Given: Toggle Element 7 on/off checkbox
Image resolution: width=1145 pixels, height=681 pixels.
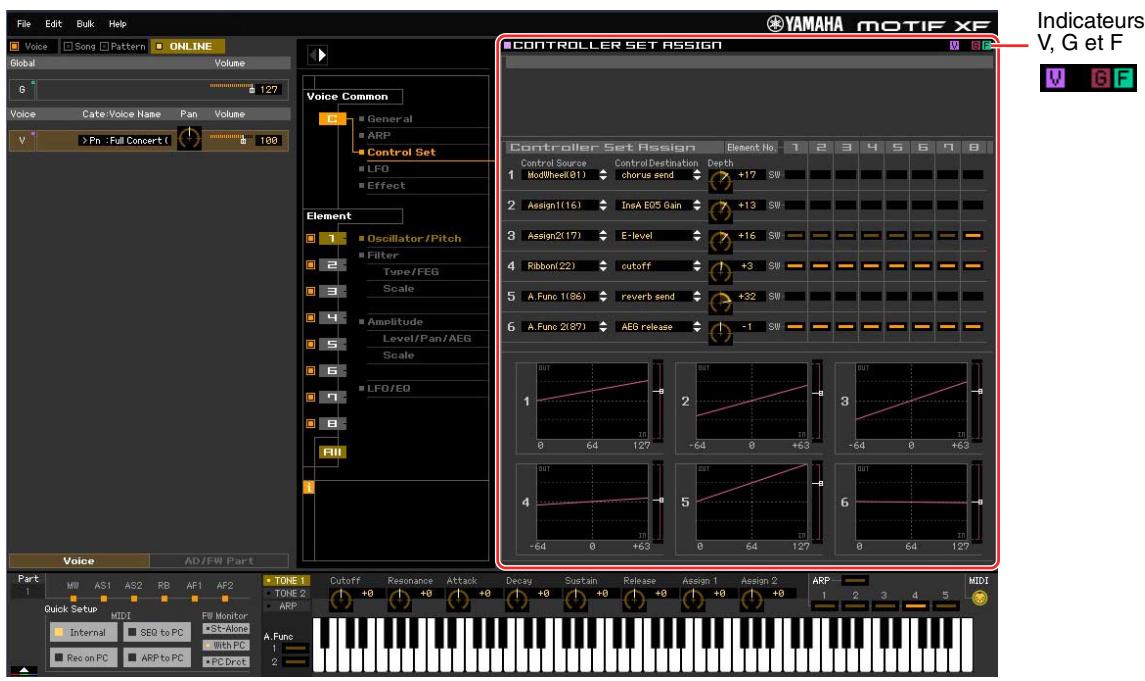Looking at the screenshot, I should point(310,397).
